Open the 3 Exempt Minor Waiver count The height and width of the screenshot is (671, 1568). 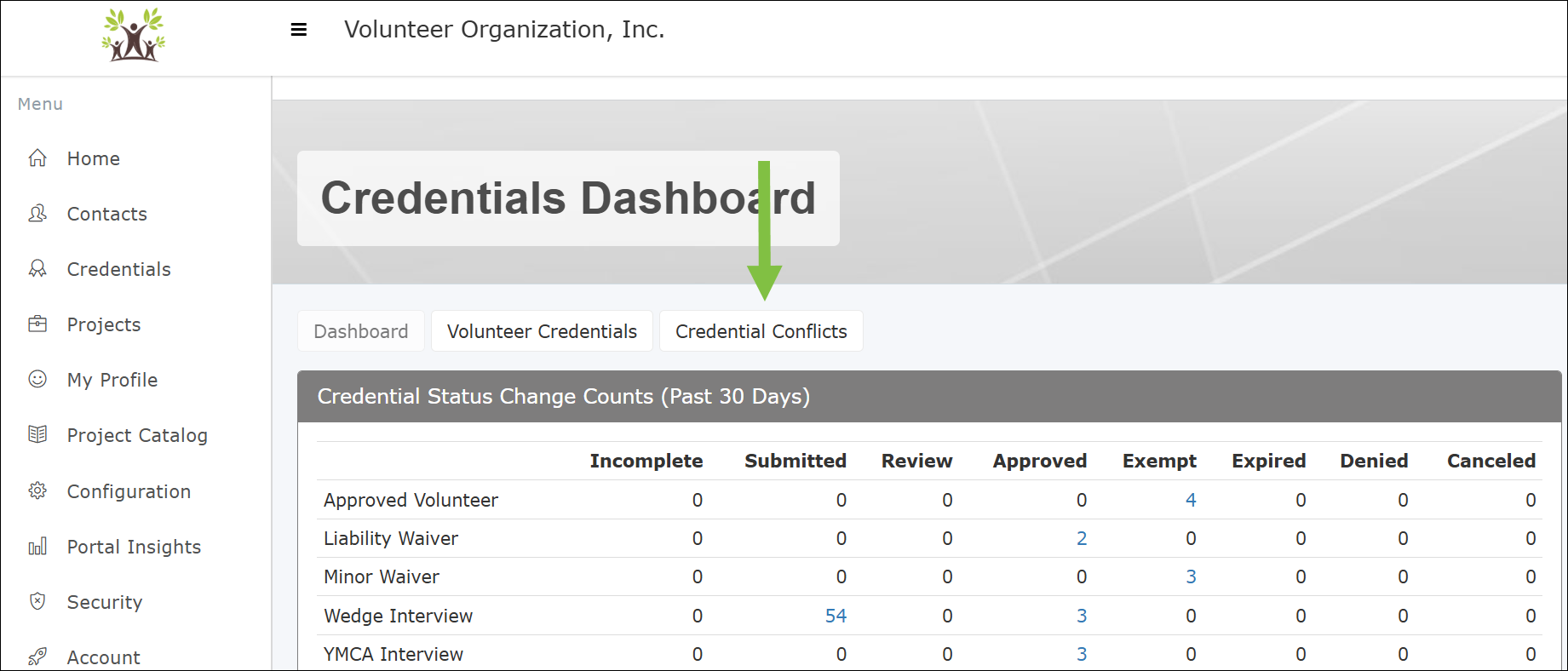click(x=1191, y=576)
